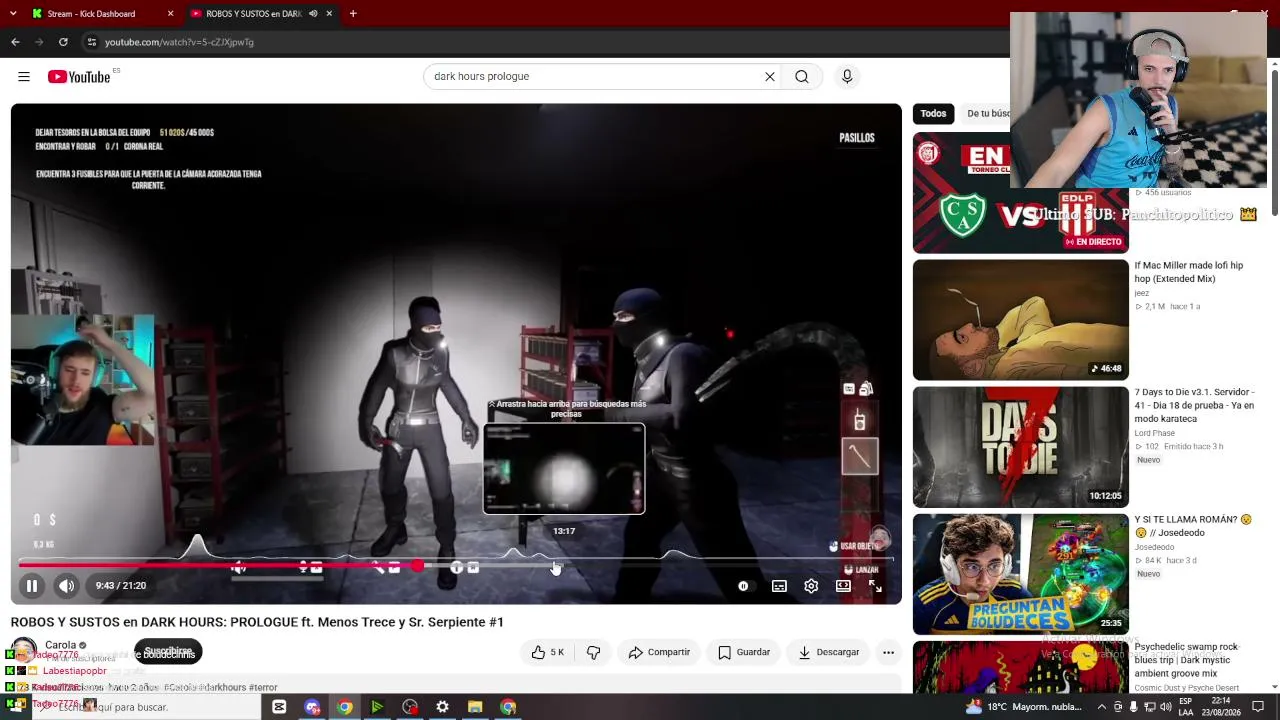Expand the tab search dropdown arrow

point(13,14)
